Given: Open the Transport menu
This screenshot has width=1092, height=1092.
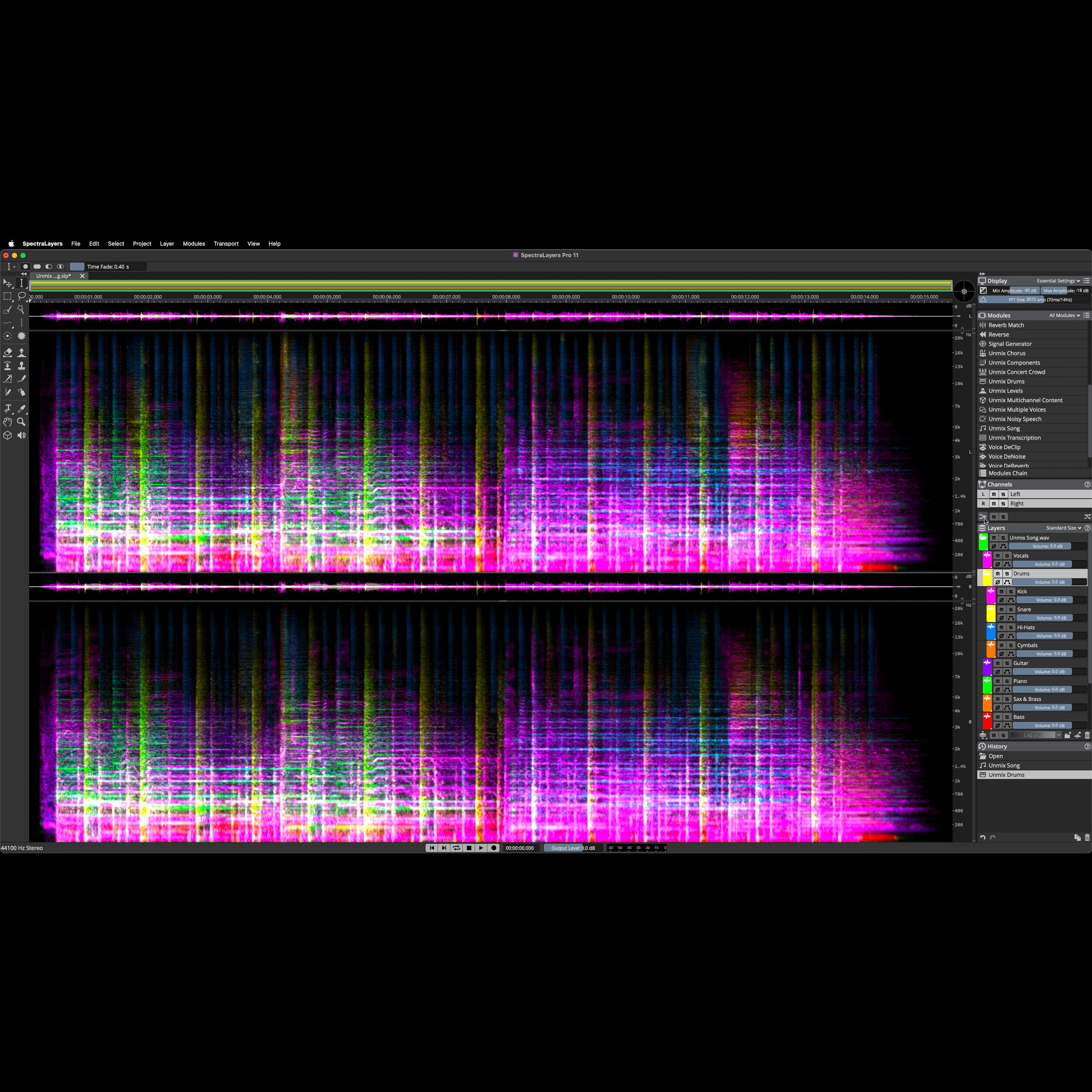Looking at the screenshot, I should 226,244.
